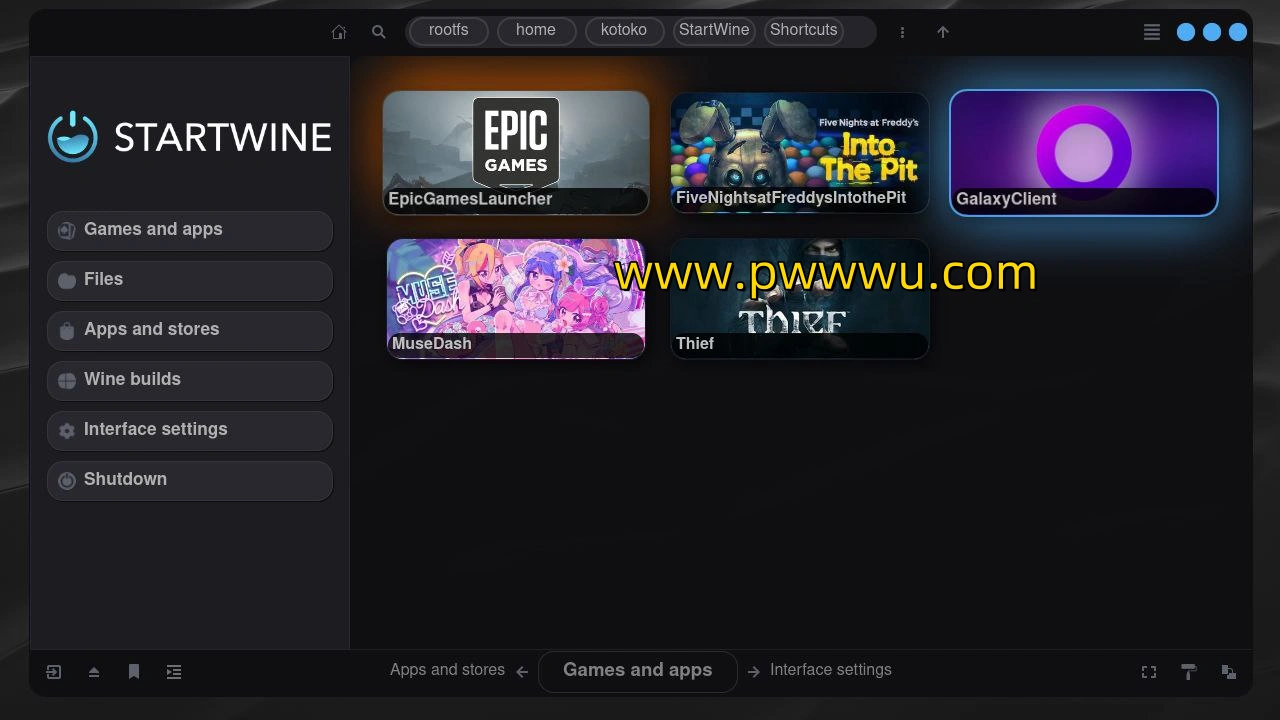Go up one directory with arrow icon
1280x720 pixels.
point(942,32)
